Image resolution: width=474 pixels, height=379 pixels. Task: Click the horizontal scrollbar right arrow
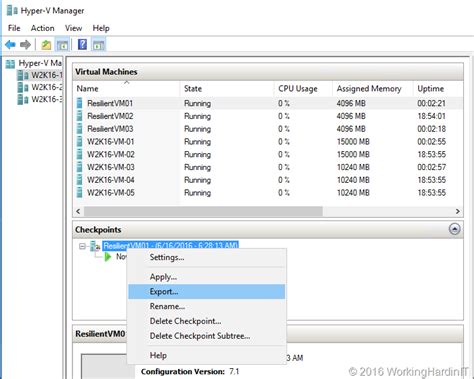pyautogui.click(x=457, y=211)
